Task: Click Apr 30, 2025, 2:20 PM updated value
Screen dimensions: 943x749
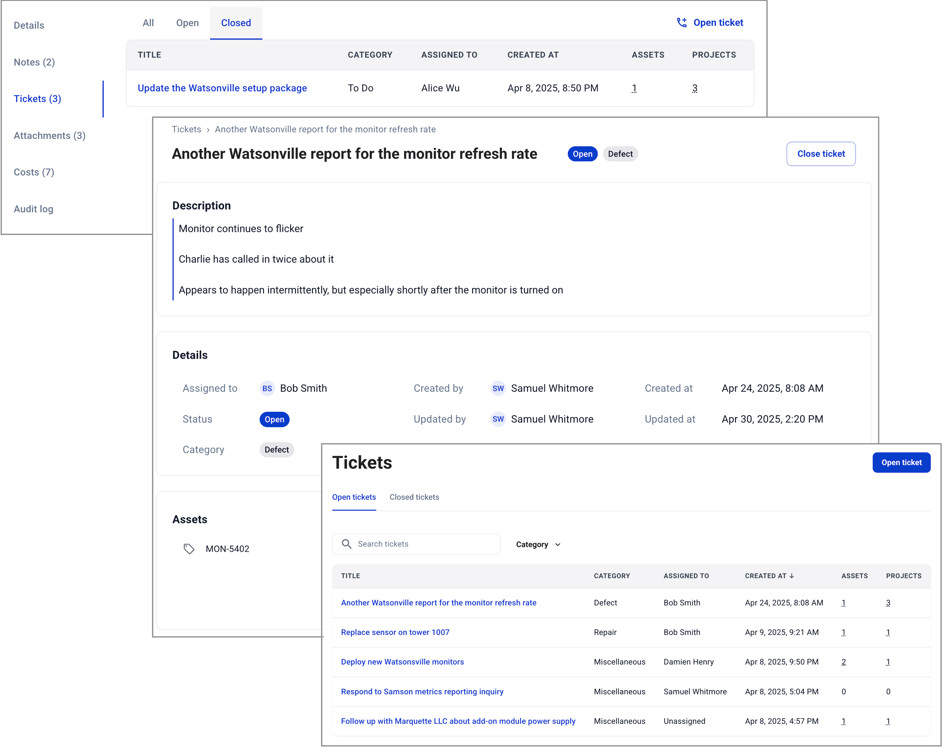Action: click(x=772, y=419)
